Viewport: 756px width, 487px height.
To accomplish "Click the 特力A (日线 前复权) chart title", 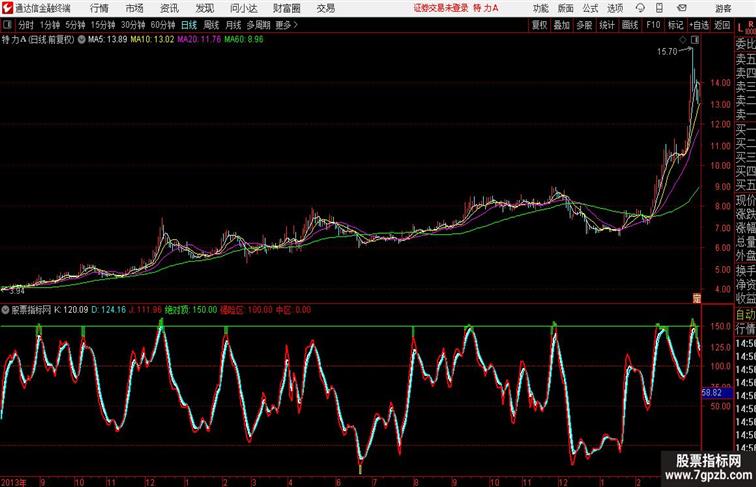I will 38,40.
